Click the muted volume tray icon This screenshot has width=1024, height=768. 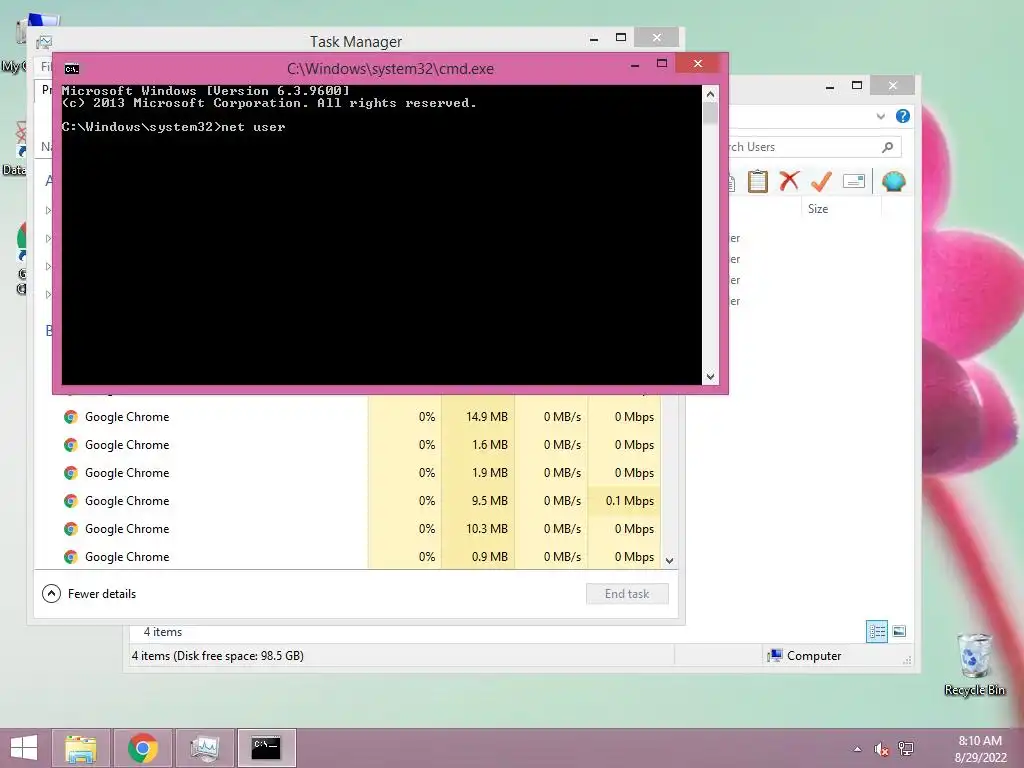(x=882, y=749)
